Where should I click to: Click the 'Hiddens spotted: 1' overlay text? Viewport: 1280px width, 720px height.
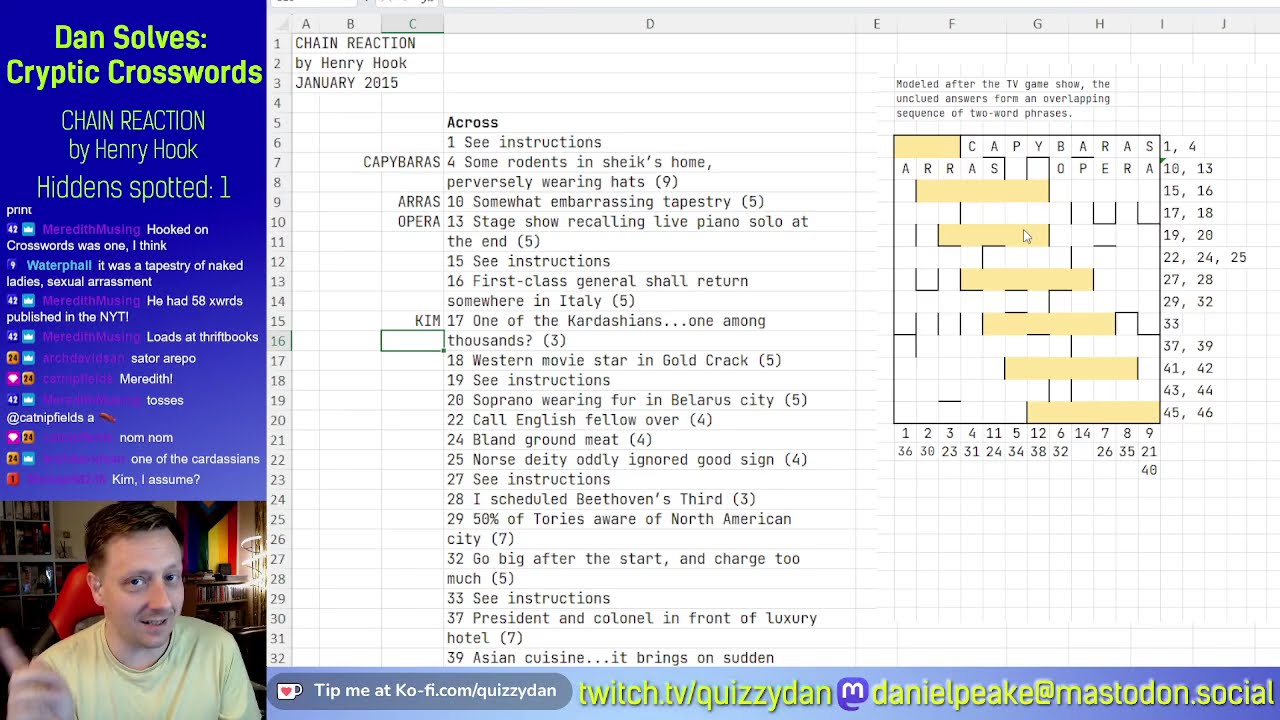tap(133, 187)
